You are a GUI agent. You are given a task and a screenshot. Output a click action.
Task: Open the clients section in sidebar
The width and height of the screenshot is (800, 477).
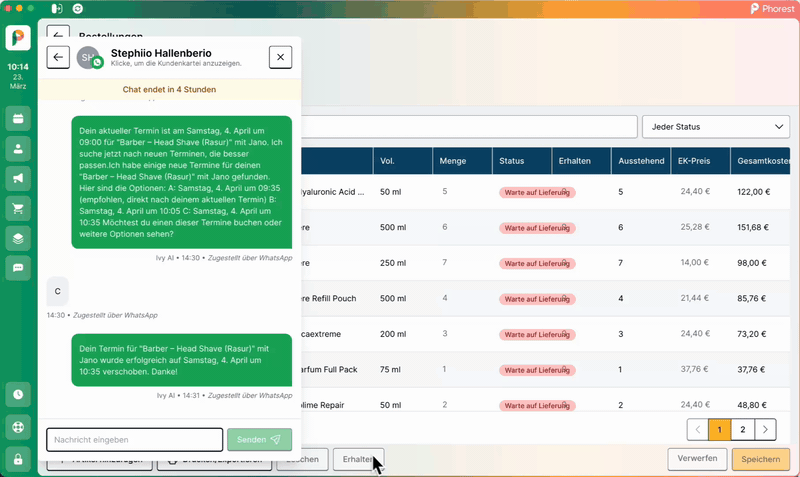18,149
